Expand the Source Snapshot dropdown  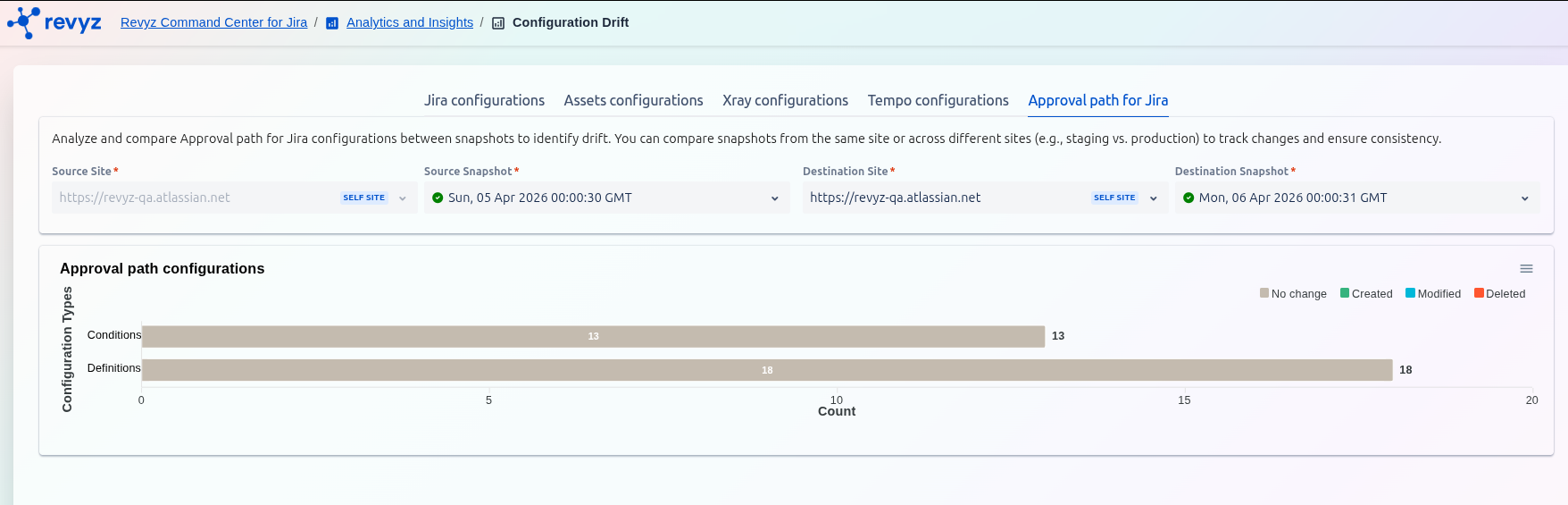(774, 198)
